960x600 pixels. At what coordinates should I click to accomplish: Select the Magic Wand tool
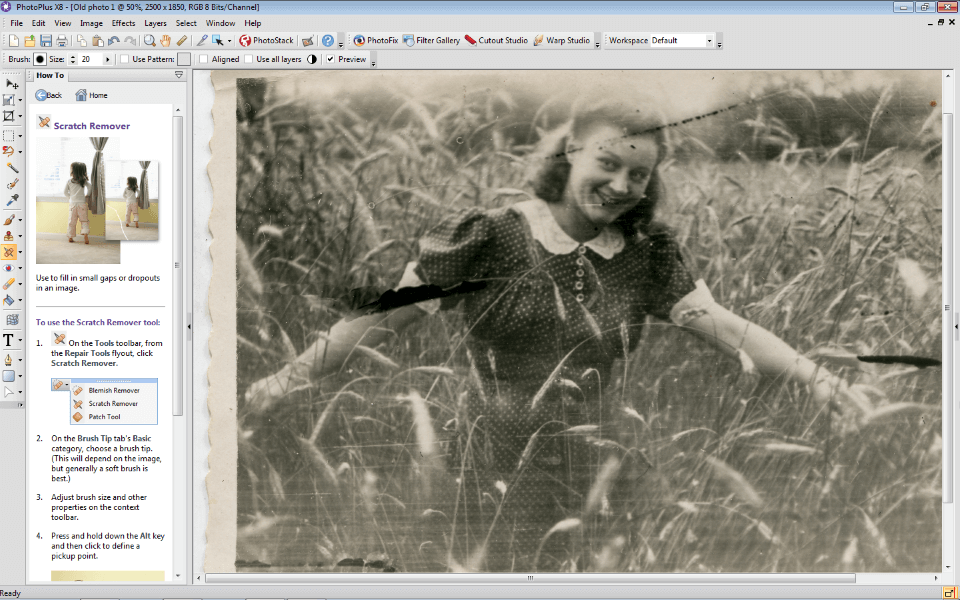pyautogui.click(x=11, y=168)
